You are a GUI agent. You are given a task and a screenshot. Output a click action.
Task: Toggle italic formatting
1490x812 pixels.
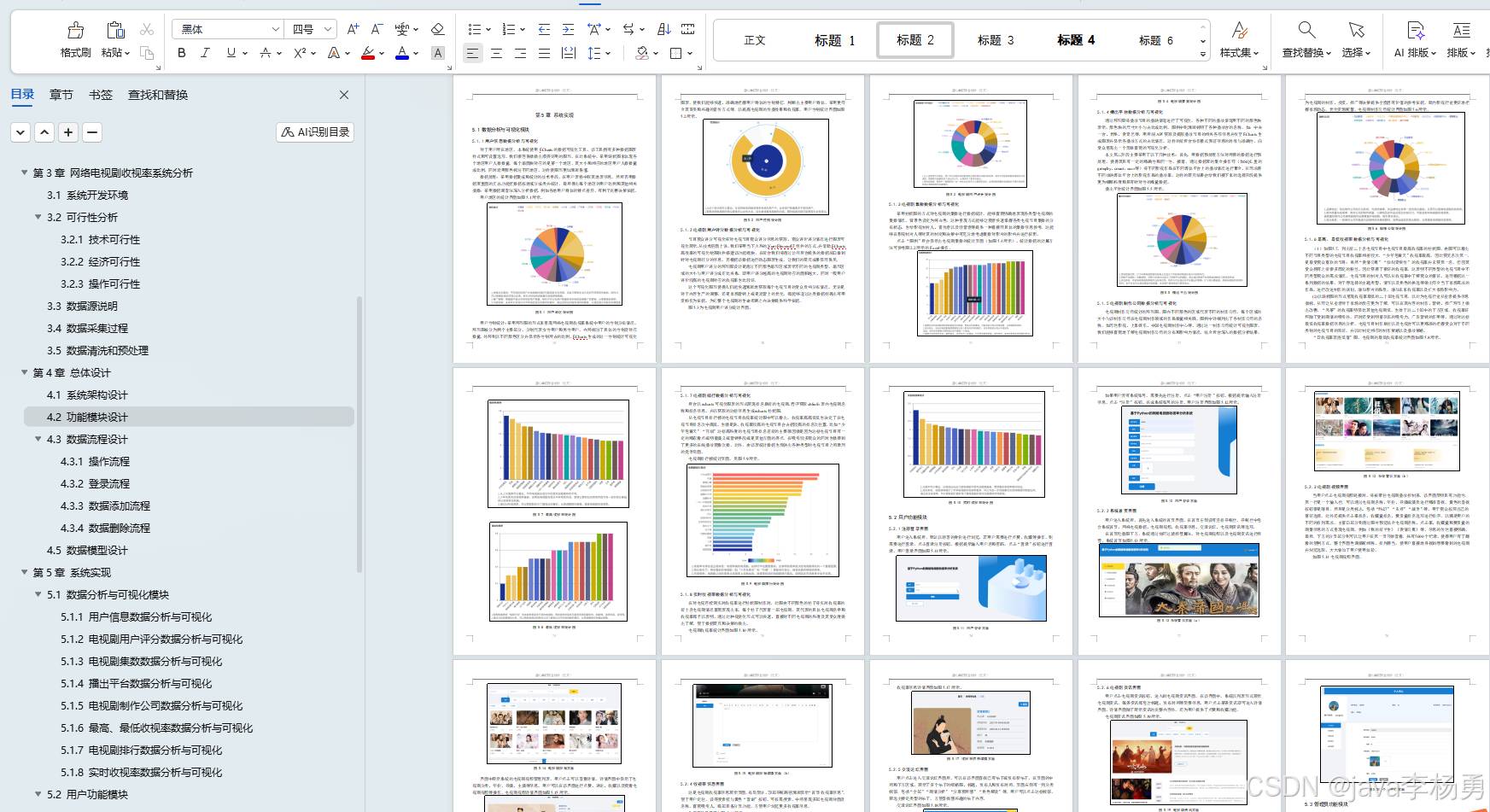pos(205,53)
